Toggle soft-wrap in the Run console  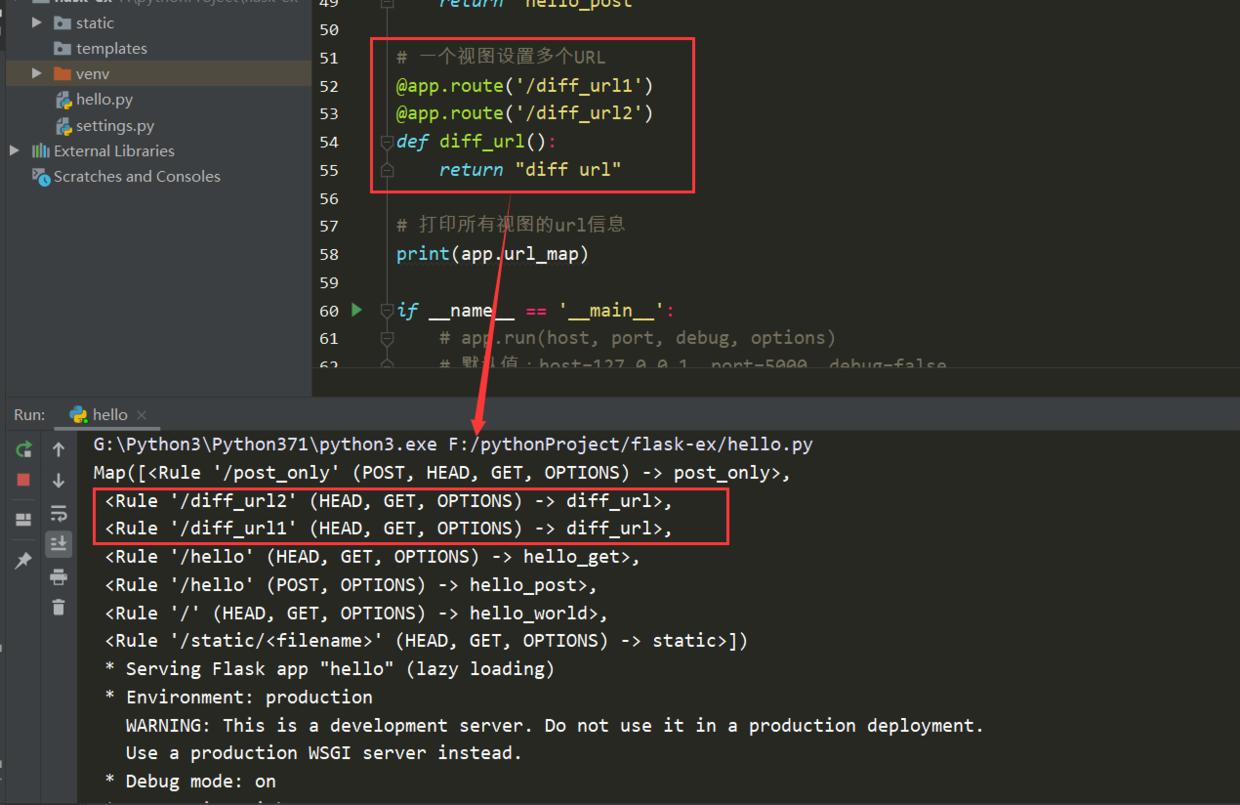[x=59, y=513]
